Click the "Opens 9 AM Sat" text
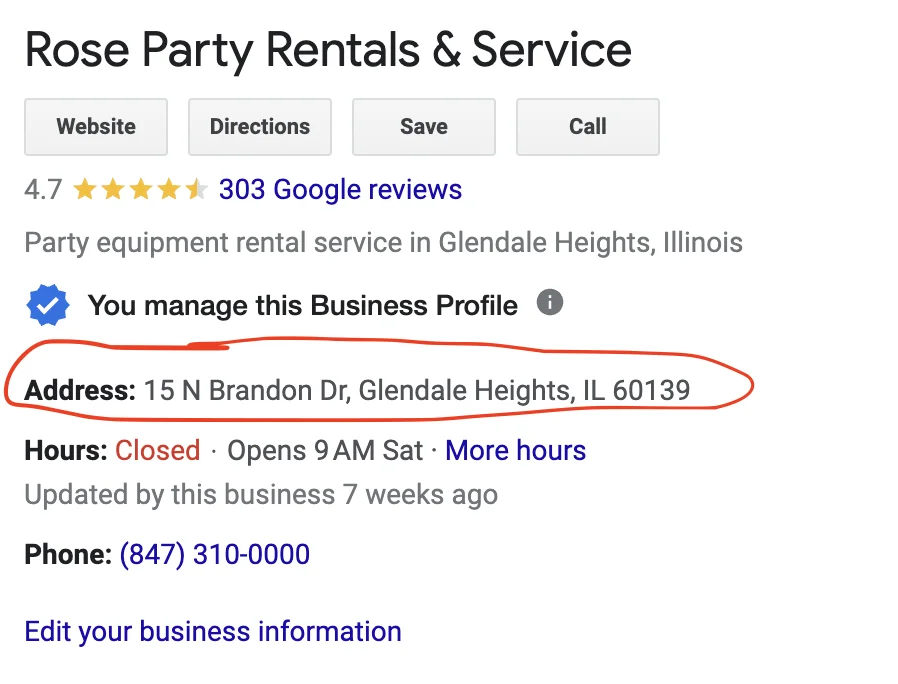 325,450
